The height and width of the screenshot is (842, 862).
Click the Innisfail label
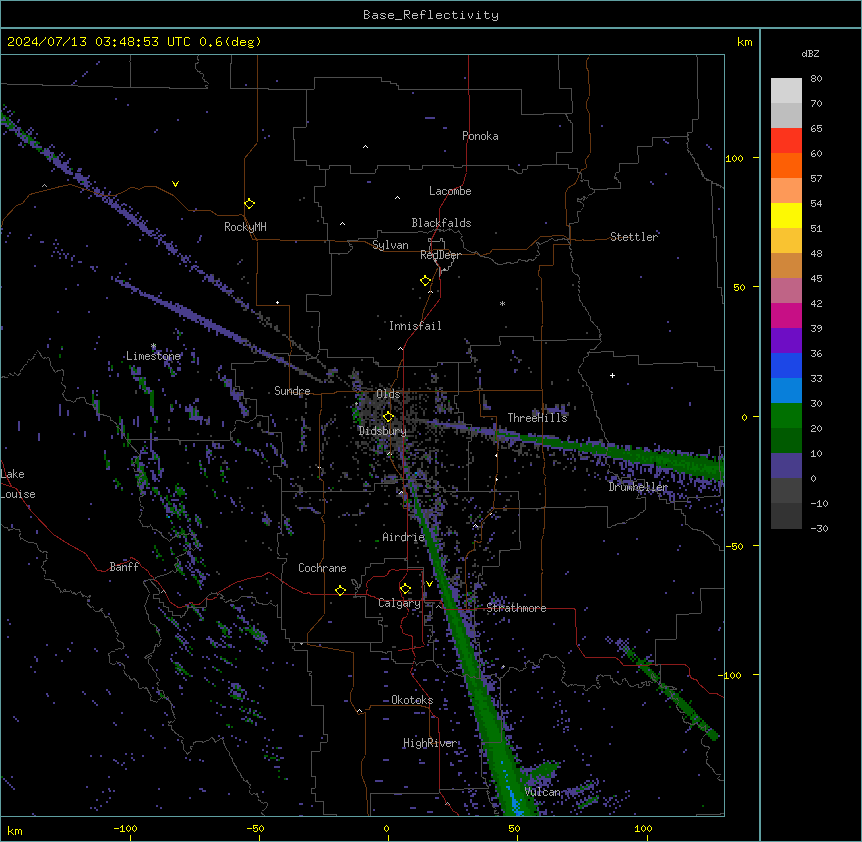(x=415, y=326)
